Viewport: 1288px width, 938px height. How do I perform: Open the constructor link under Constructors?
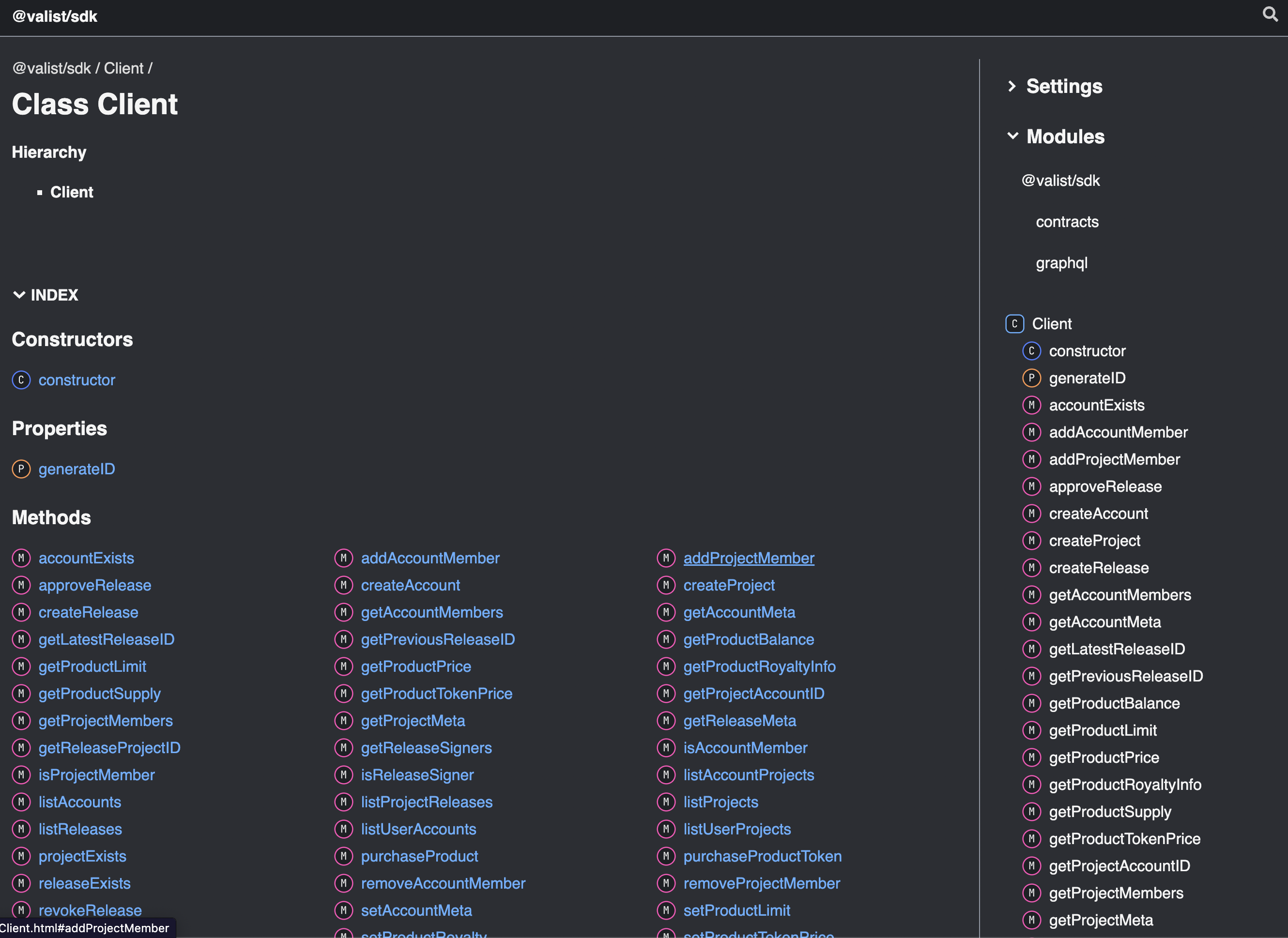pos(77,380)
